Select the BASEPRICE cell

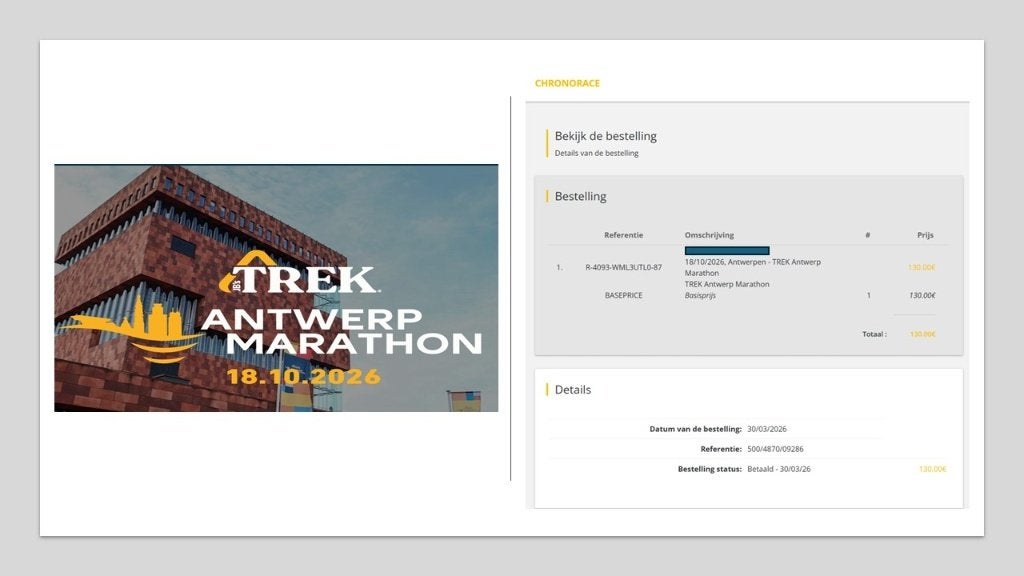(x=623, y=295)
